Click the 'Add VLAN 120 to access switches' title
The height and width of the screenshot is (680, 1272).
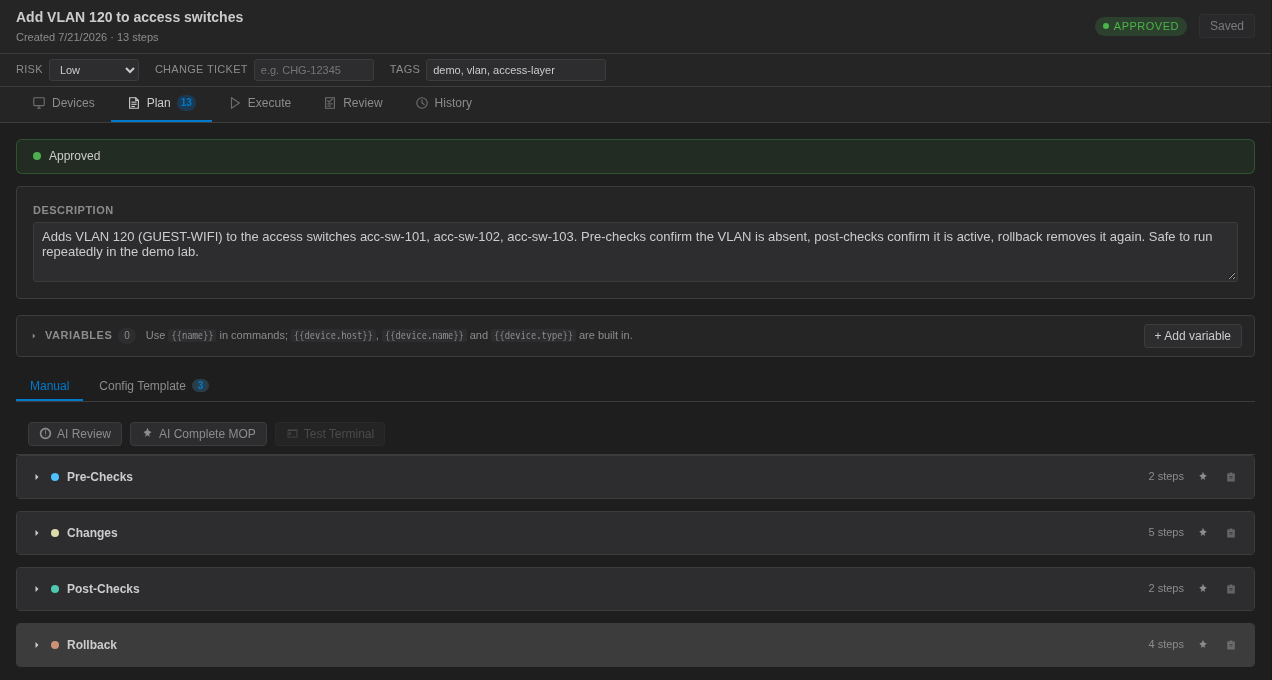pos(130,17)
